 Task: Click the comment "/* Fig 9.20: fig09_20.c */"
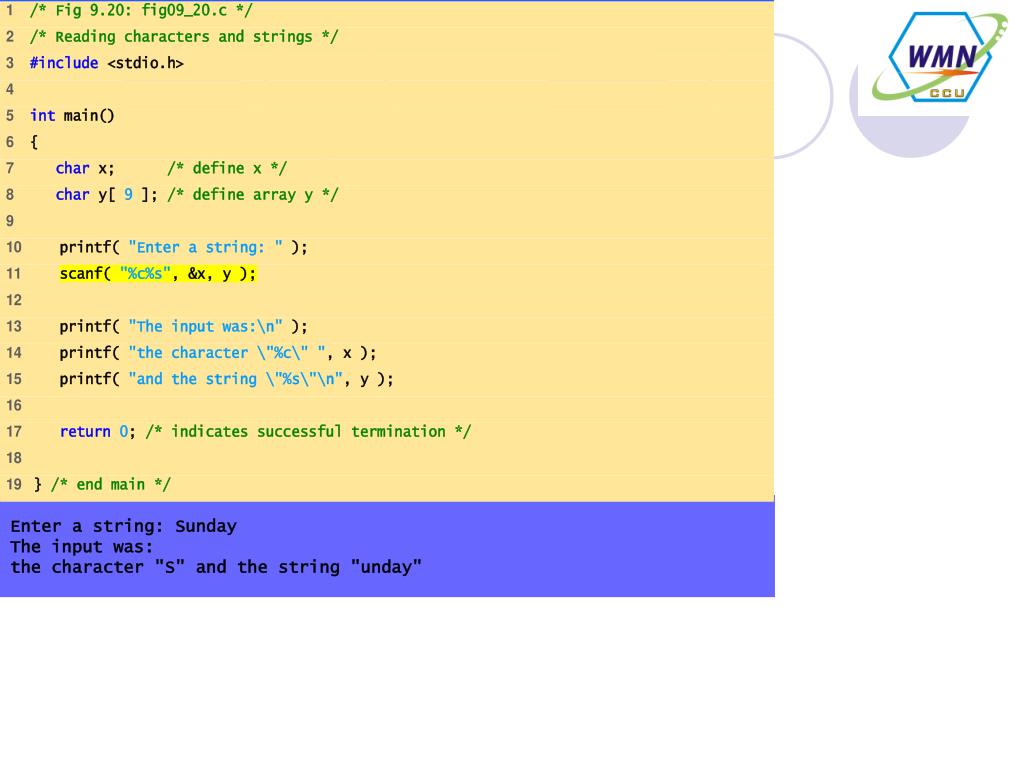pyautogui.click(x=140, y=10)
